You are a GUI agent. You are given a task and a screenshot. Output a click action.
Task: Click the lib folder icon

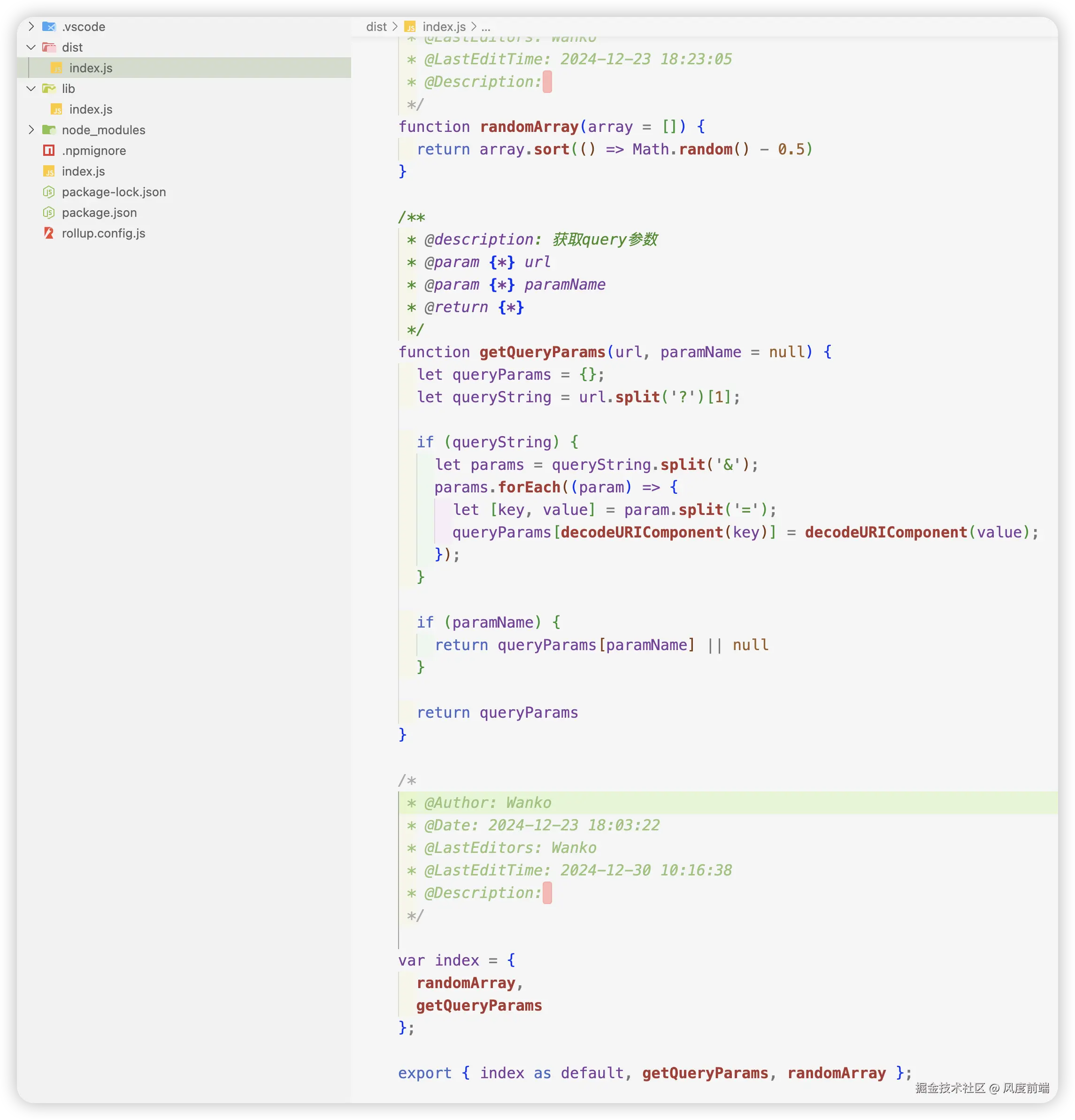(49, 89)
